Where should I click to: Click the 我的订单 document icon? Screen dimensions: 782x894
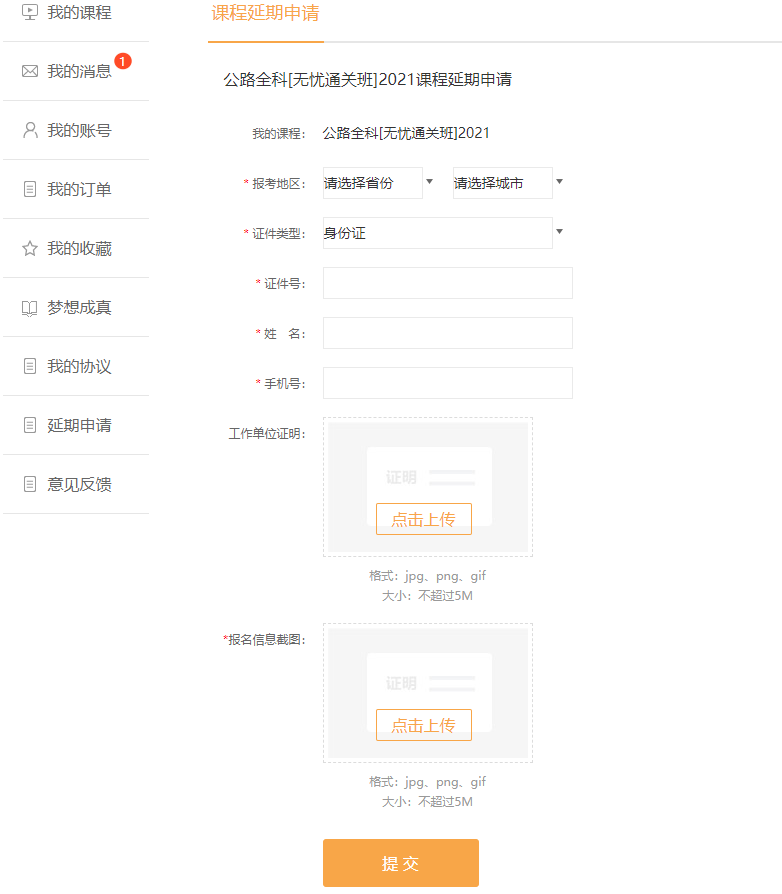[x=30, y=189]
